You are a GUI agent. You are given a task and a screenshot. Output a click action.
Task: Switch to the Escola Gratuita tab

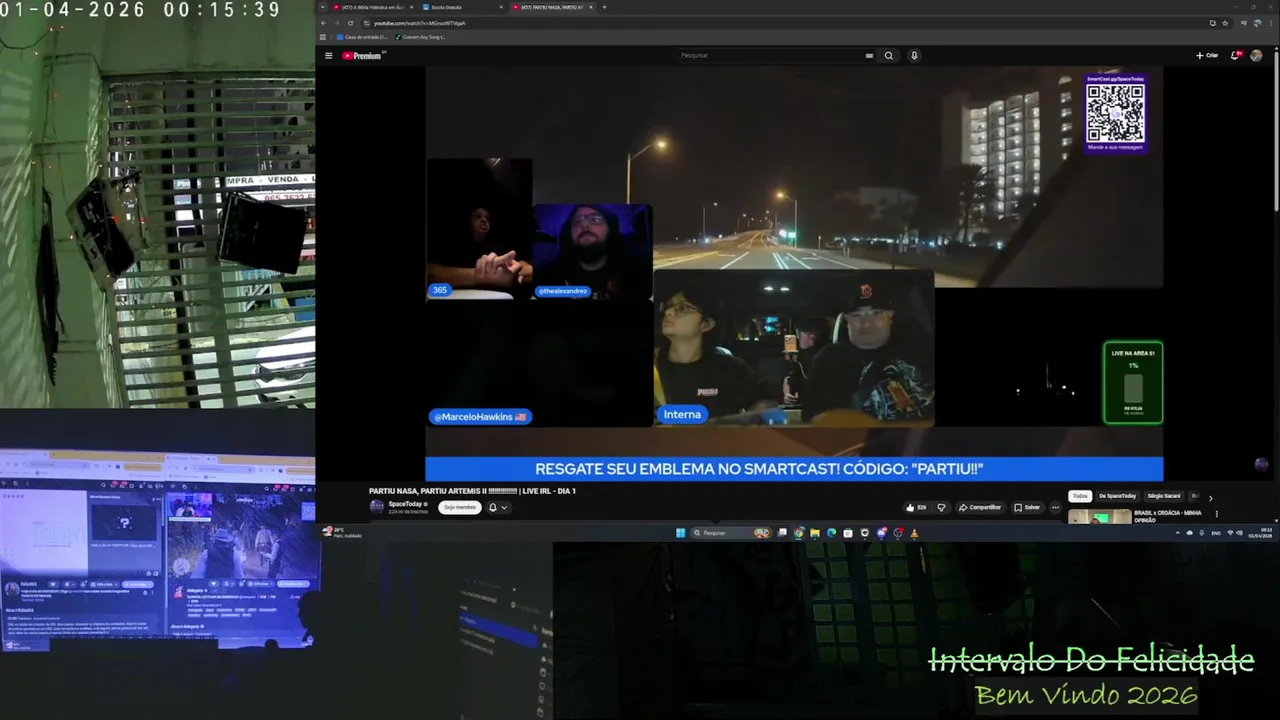pyautogui.click(x=463, y=7)
